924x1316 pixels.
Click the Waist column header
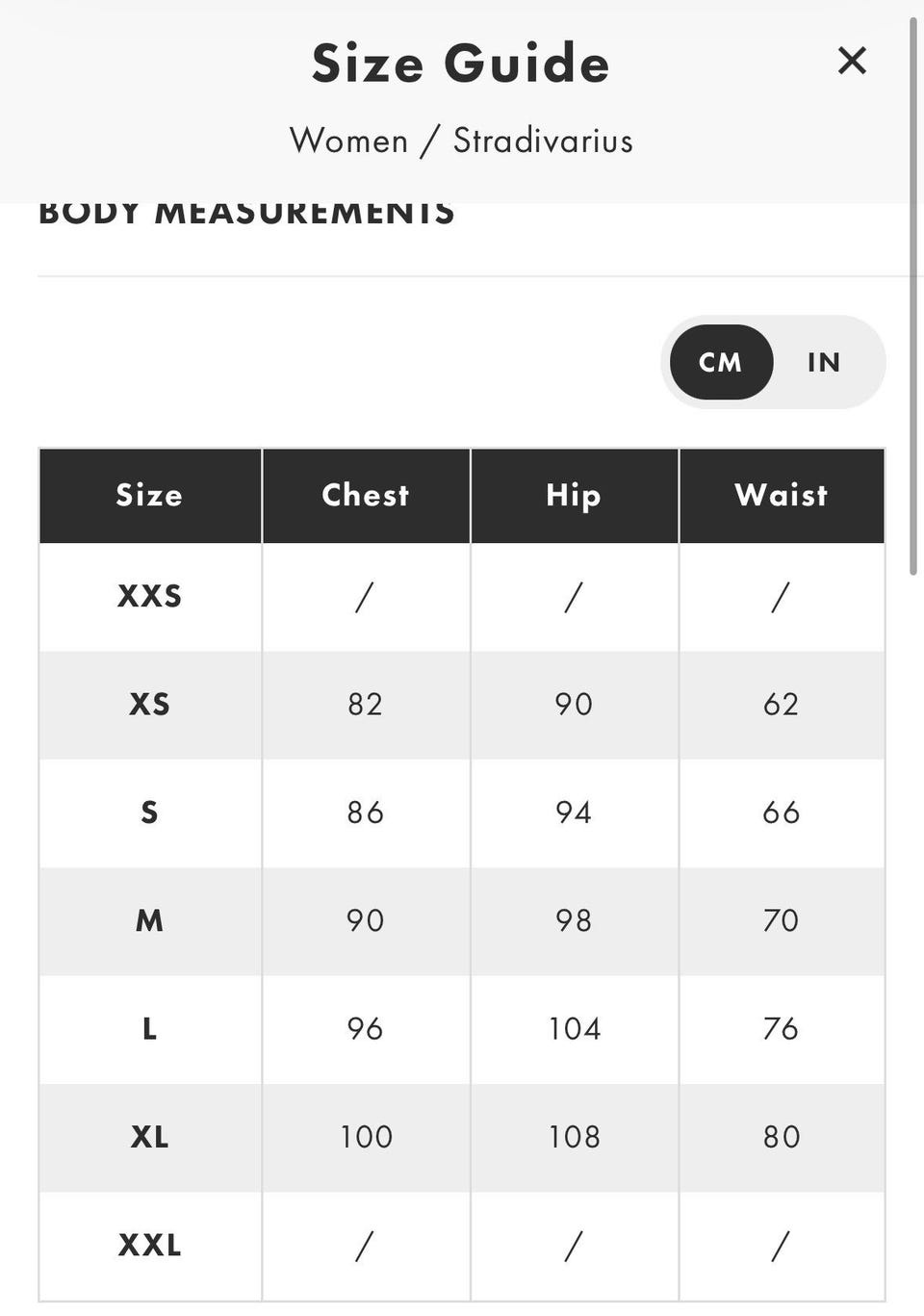tap(782, 495)
